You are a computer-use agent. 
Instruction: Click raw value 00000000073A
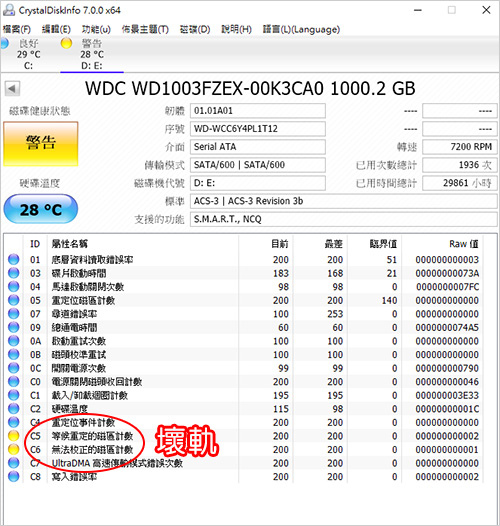[x=447, y=273]
